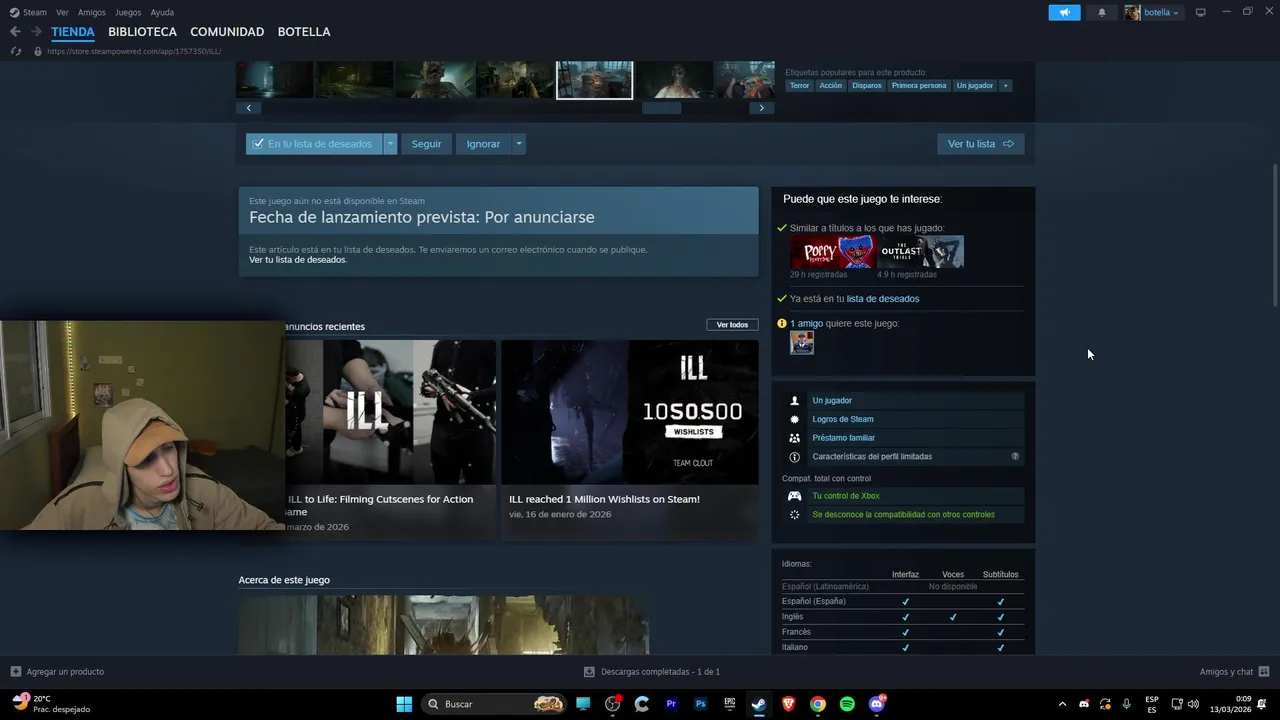Viewport: 1280px width, 720px height.
Task: Go forward with the forward arrow
Action: pyautogui.click(x=36, y=32)
